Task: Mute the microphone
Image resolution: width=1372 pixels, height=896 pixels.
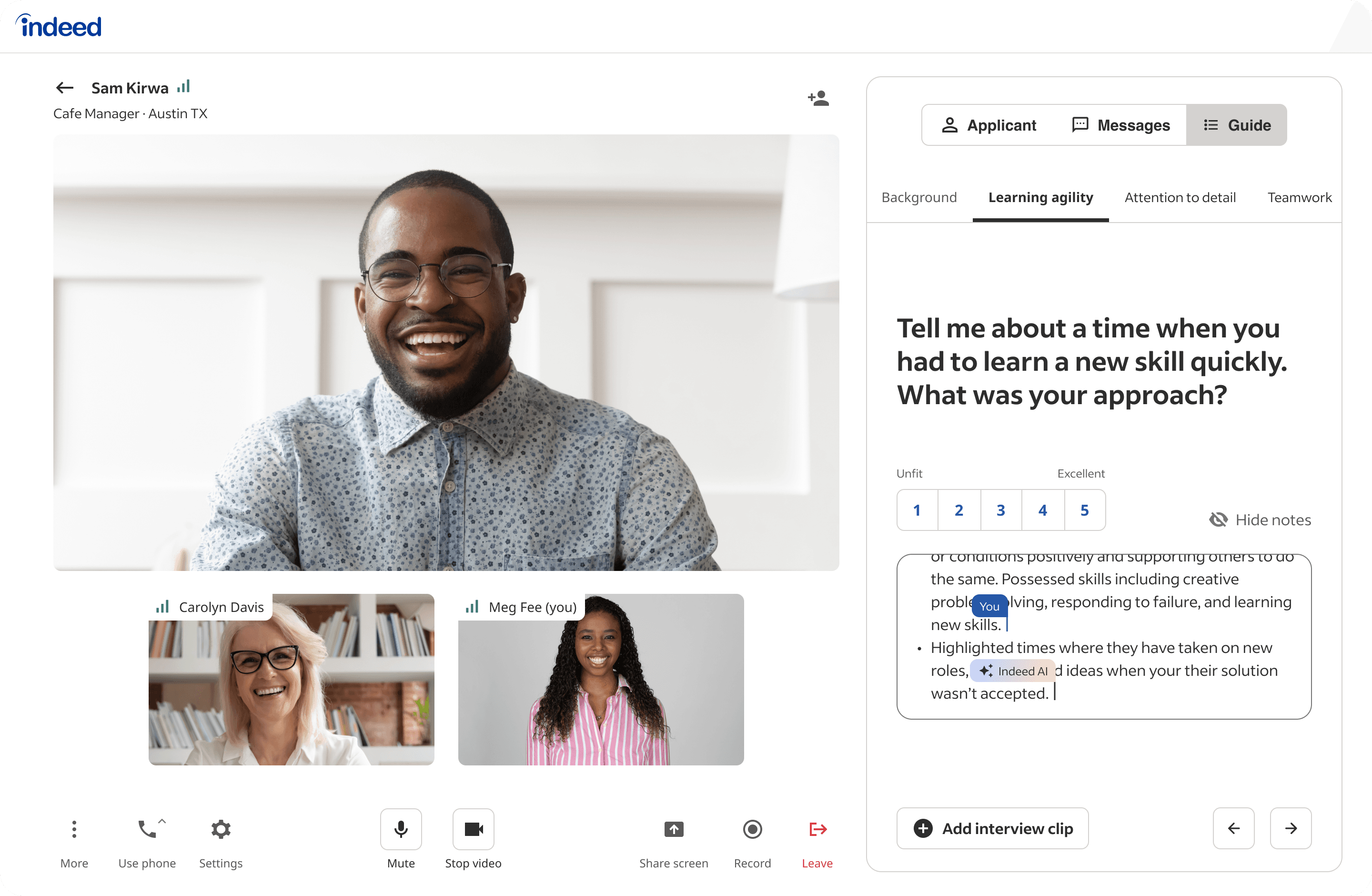Action: tap(401, 829)
